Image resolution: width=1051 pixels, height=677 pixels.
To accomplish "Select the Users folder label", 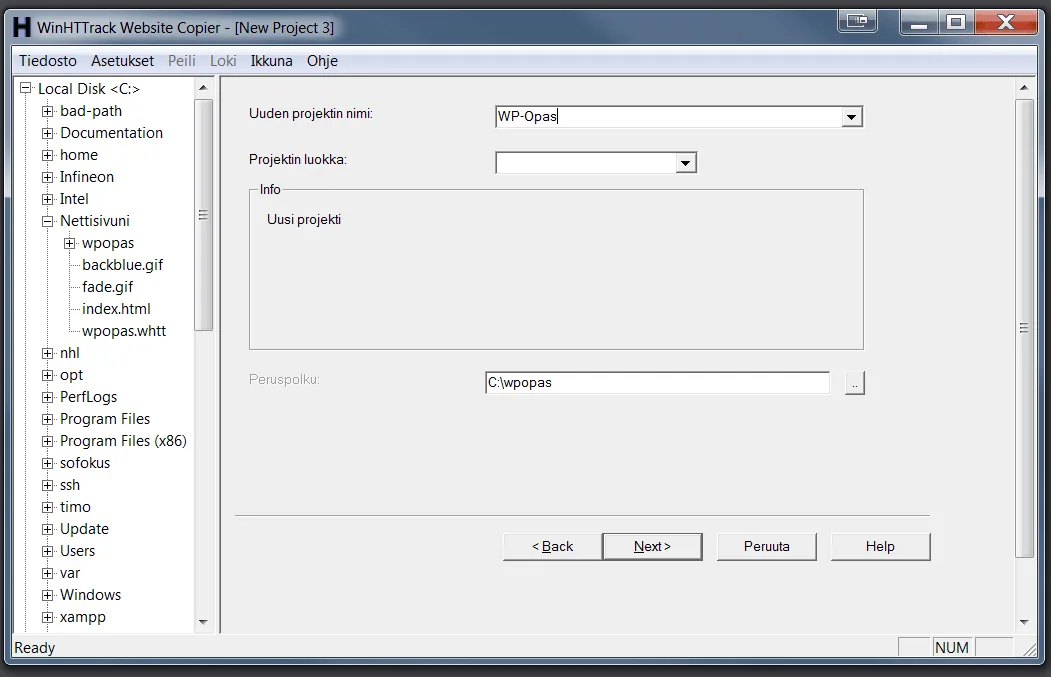I will [78, 551].
